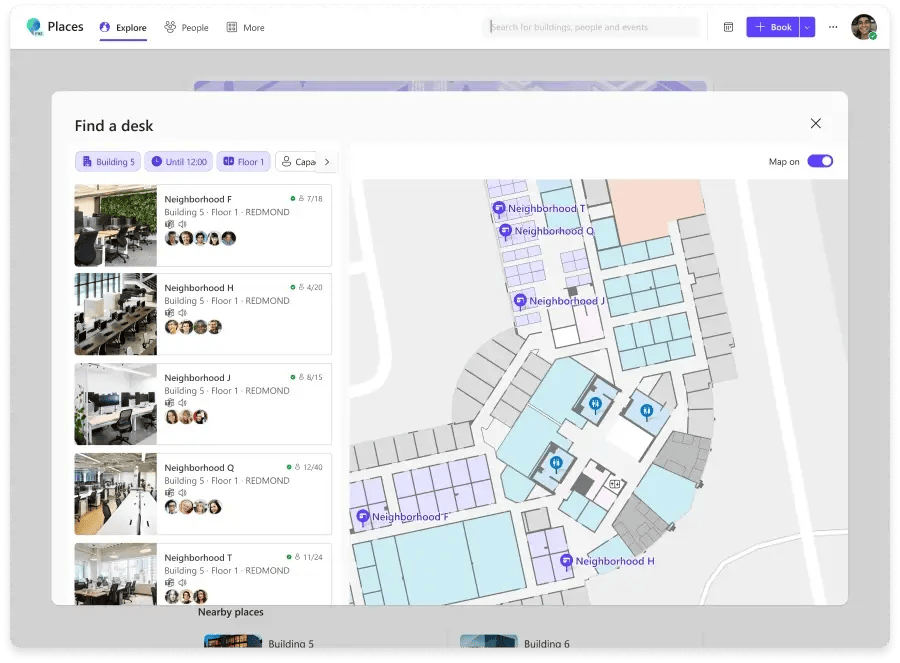Click the Book button
The image size is (900, 663).
tap(773, 27)
